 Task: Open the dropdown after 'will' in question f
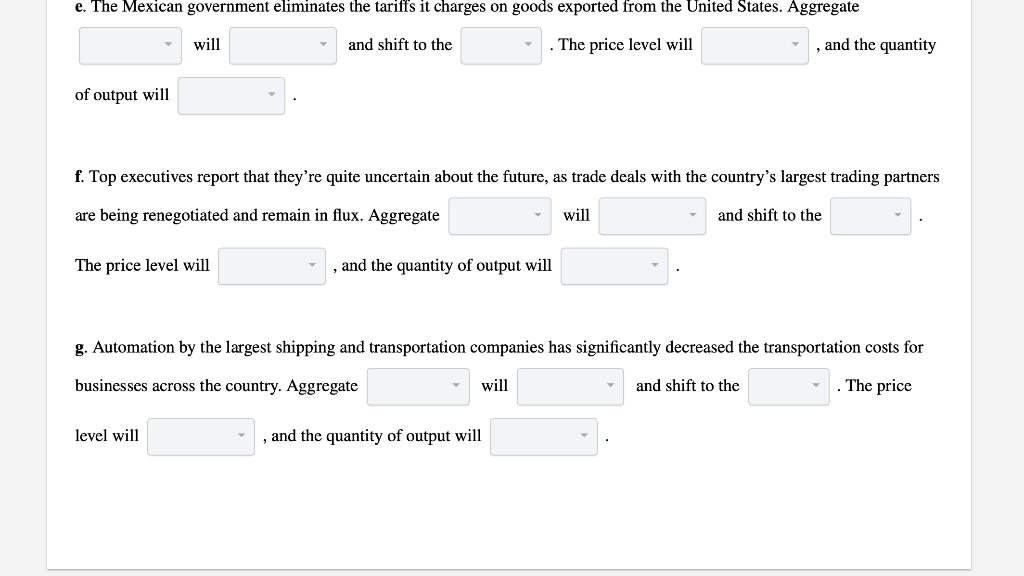click(x=652, y=216)
